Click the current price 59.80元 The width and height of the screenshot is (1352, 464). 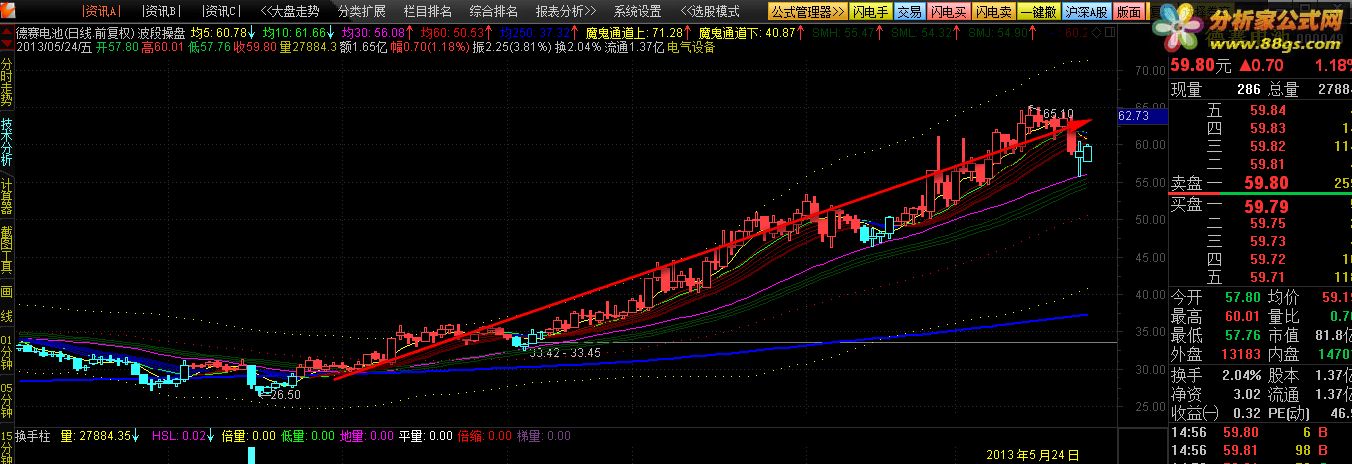[1202, 66]
